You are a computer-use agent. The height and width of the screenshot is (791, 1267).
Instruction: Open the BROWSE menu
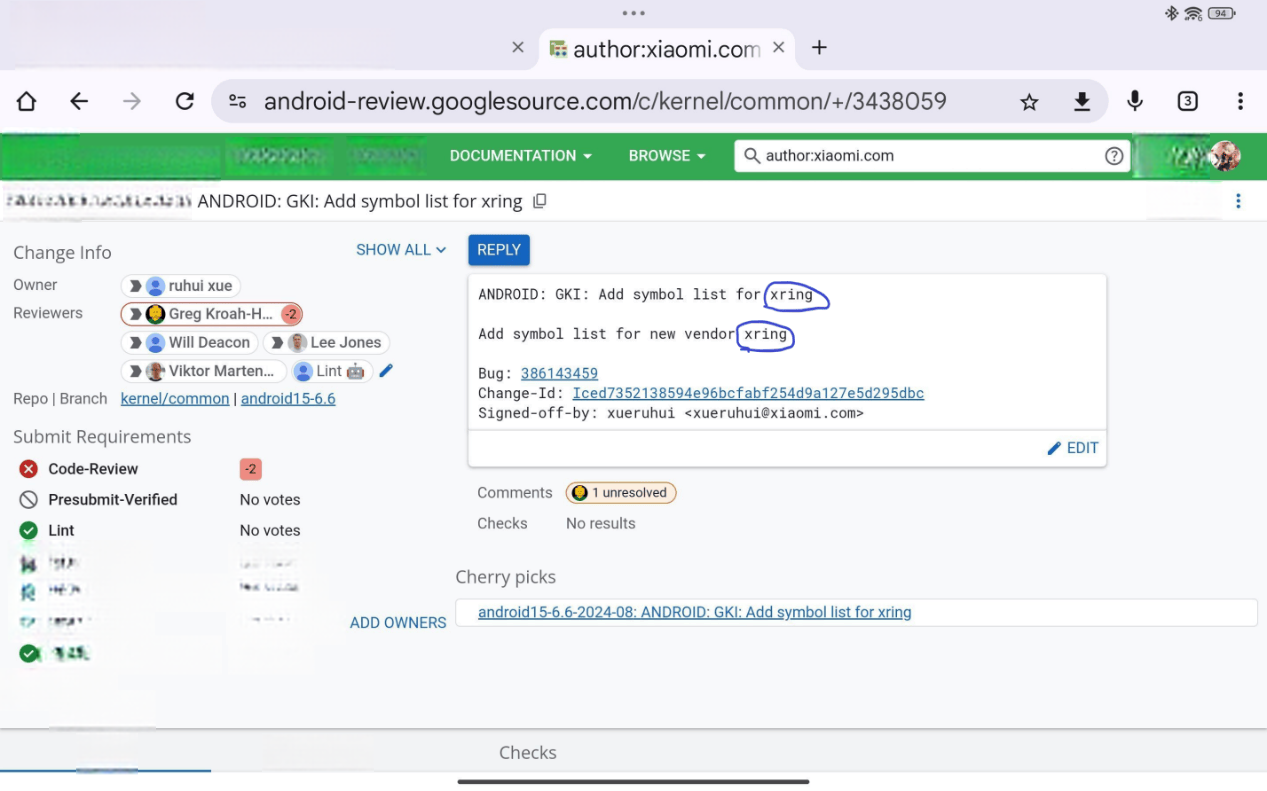(667, 156)
